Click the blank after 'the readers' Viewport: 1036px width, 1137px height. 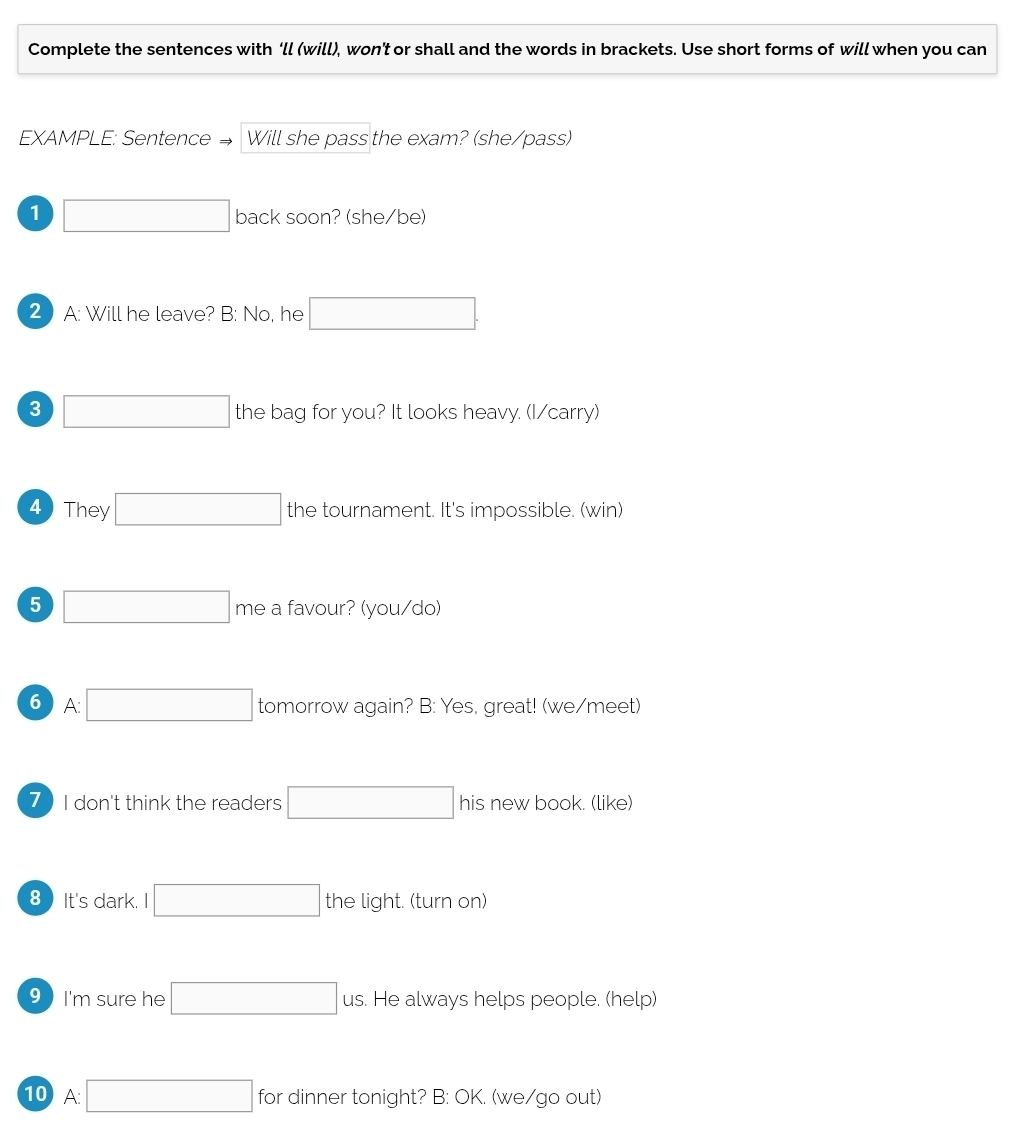pos(370,803)
